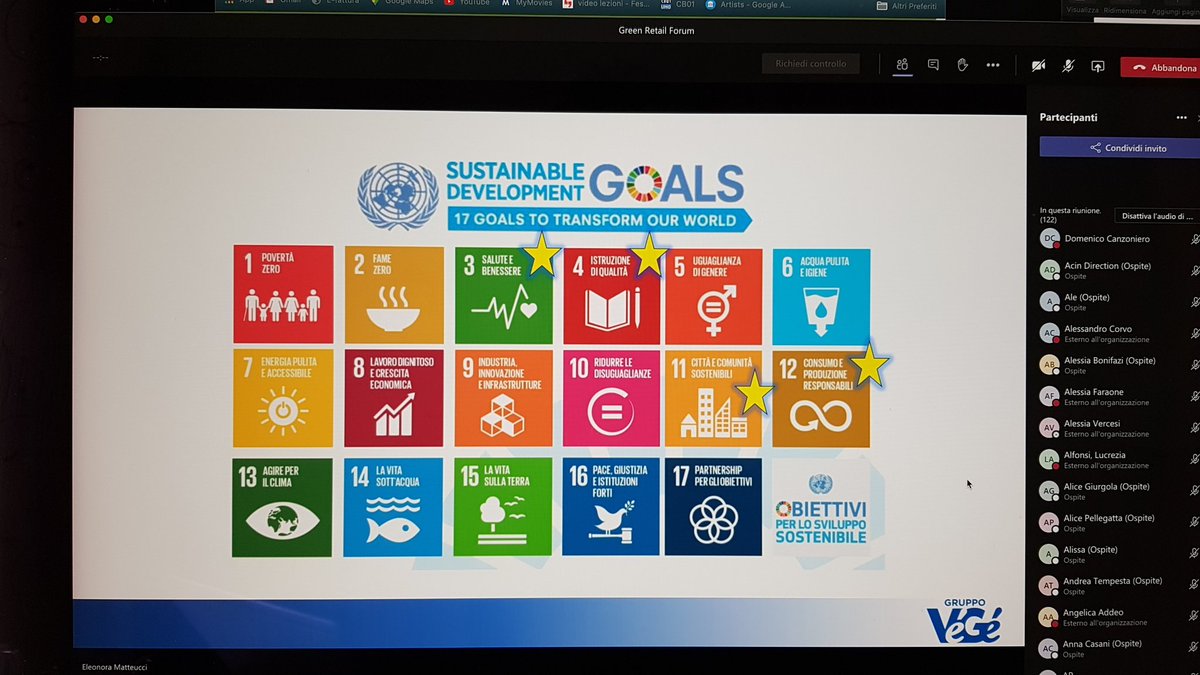
Task: Click Visualizza in the background window
Action: pos(1082,8)
